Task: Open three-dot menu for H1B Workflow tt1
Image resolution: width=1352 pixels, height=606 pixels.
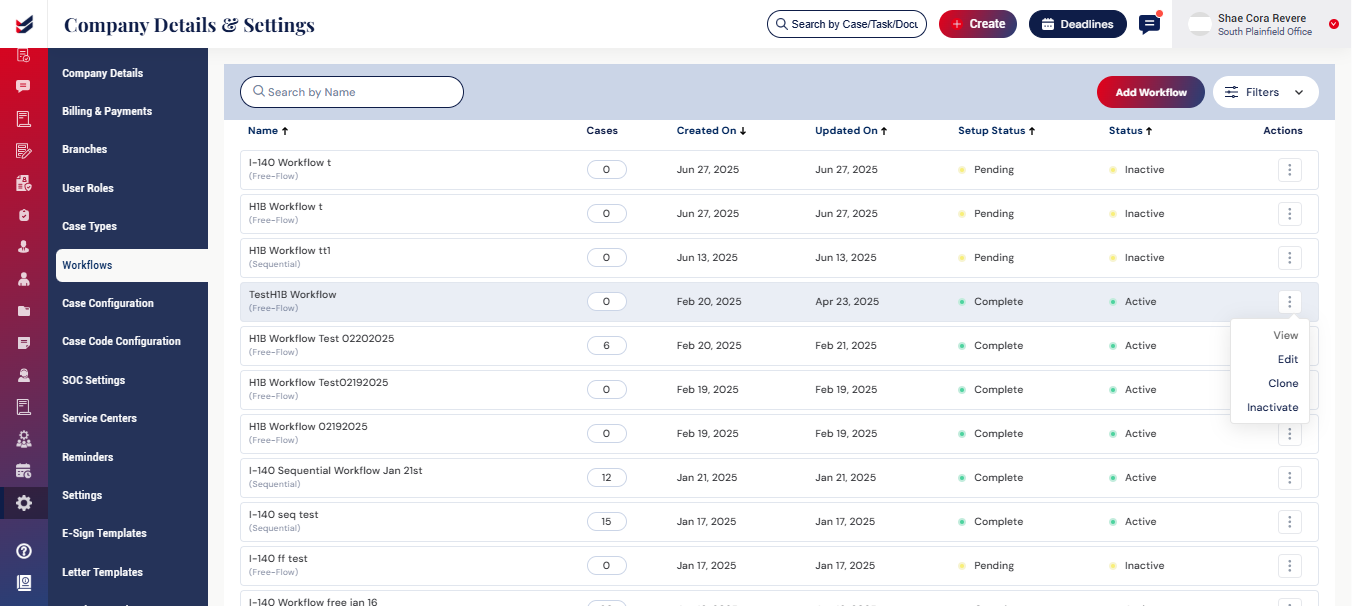Action: (1290, 258)
